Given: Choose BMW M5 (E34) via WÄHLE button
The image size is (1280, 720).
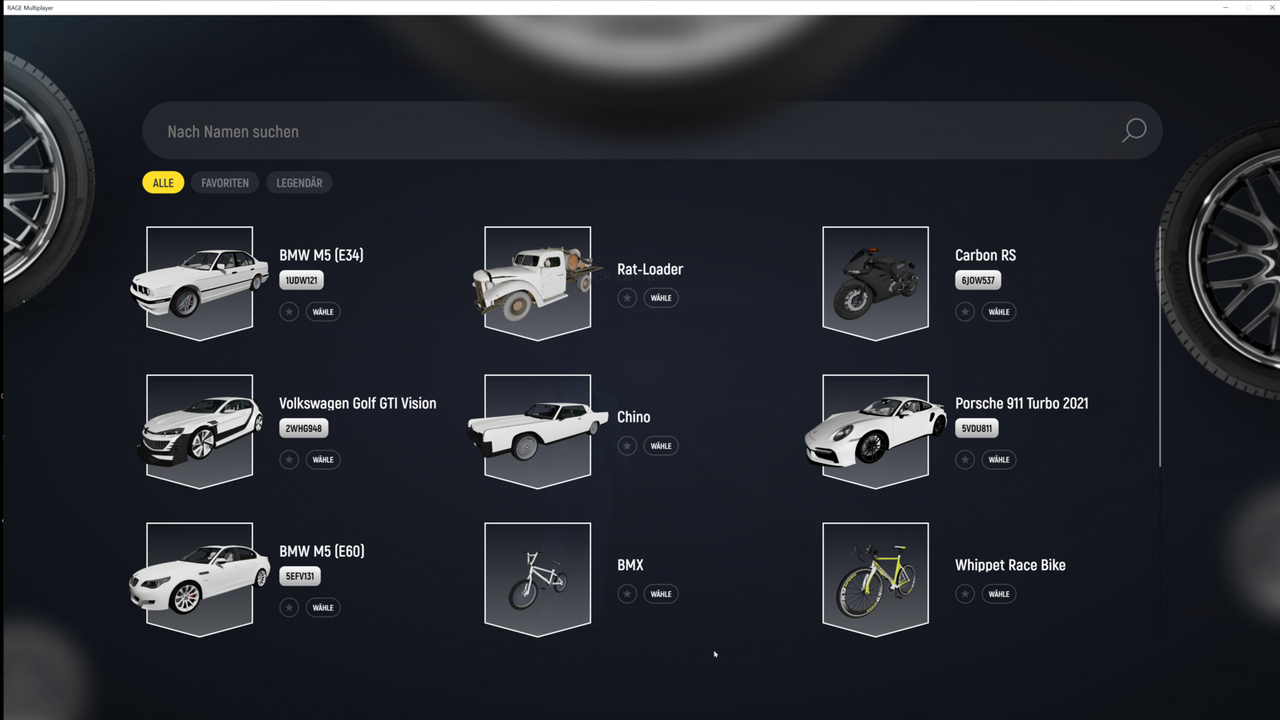Looking at the screenshot, I should (323, 312).
